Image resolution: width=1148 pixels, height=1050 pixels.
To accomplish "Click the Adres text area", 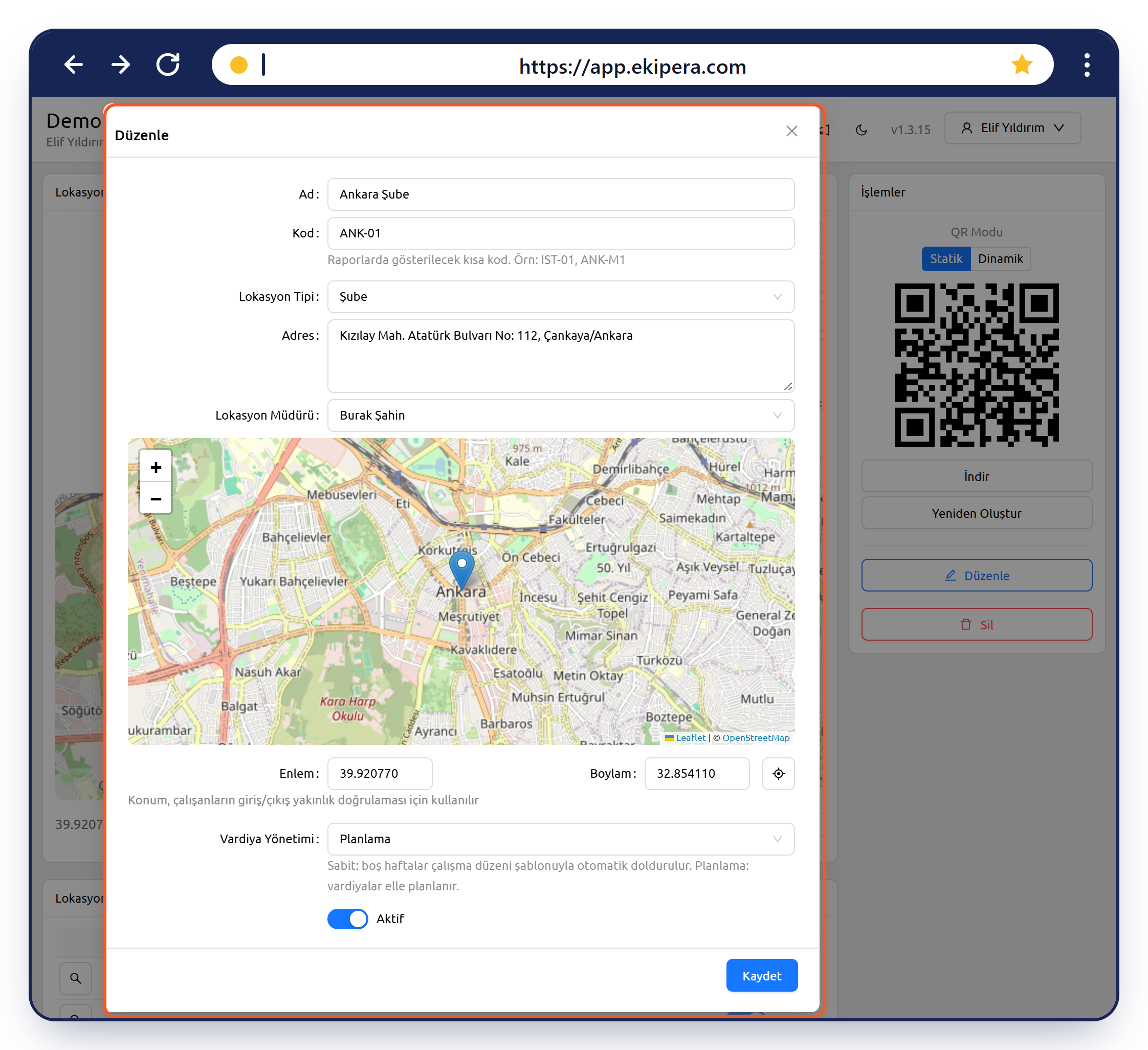I will (x=560, y=356).
